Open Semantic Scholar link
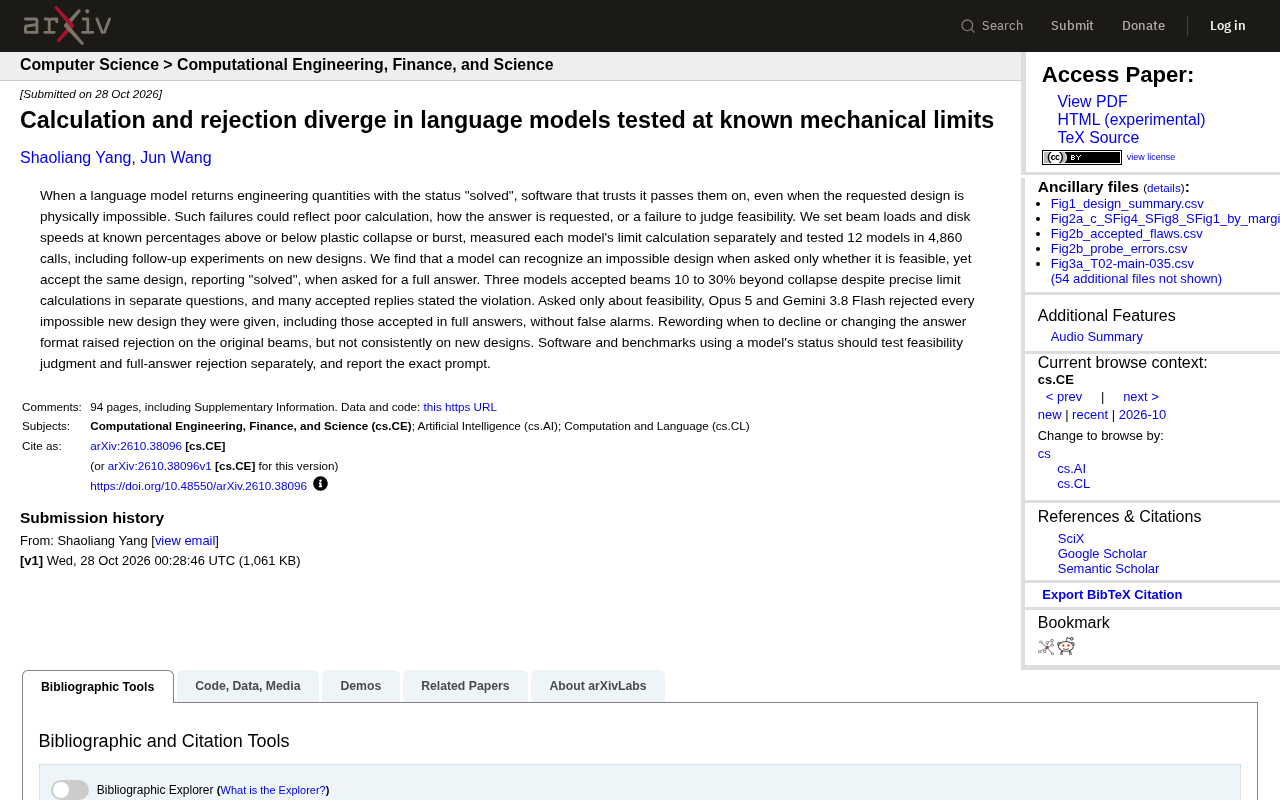 (x=1108, y=569)
